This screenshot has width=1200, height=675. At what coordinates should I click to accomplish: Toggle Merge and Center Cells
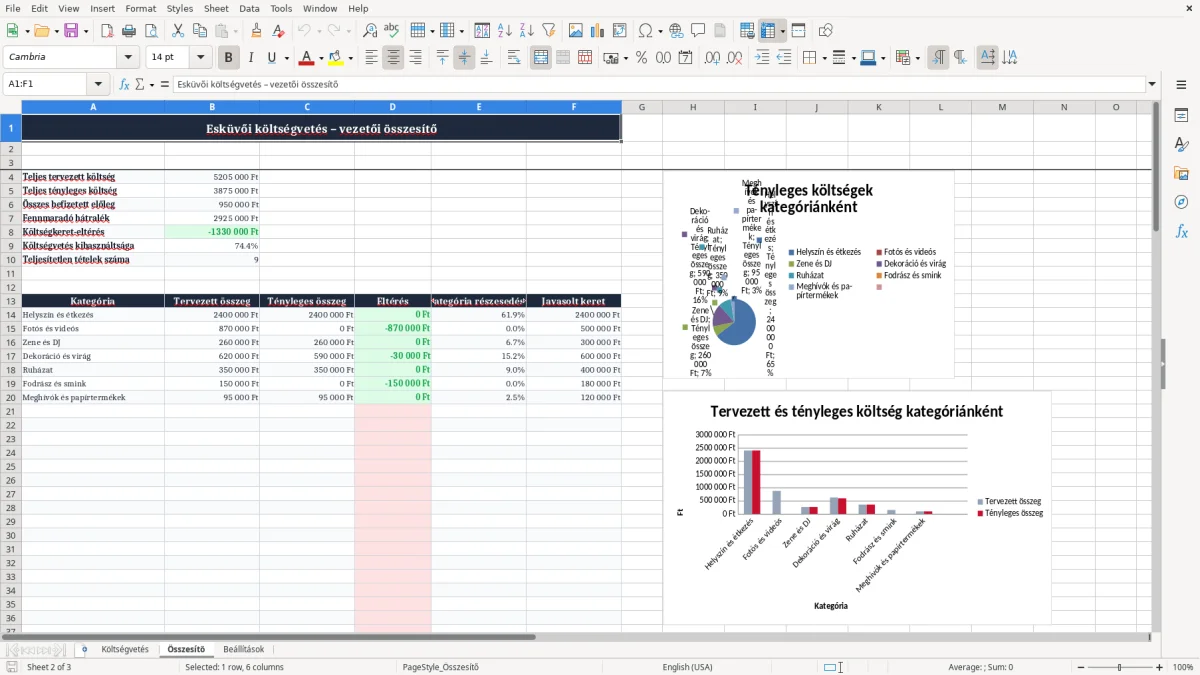(x=540, y=58)
